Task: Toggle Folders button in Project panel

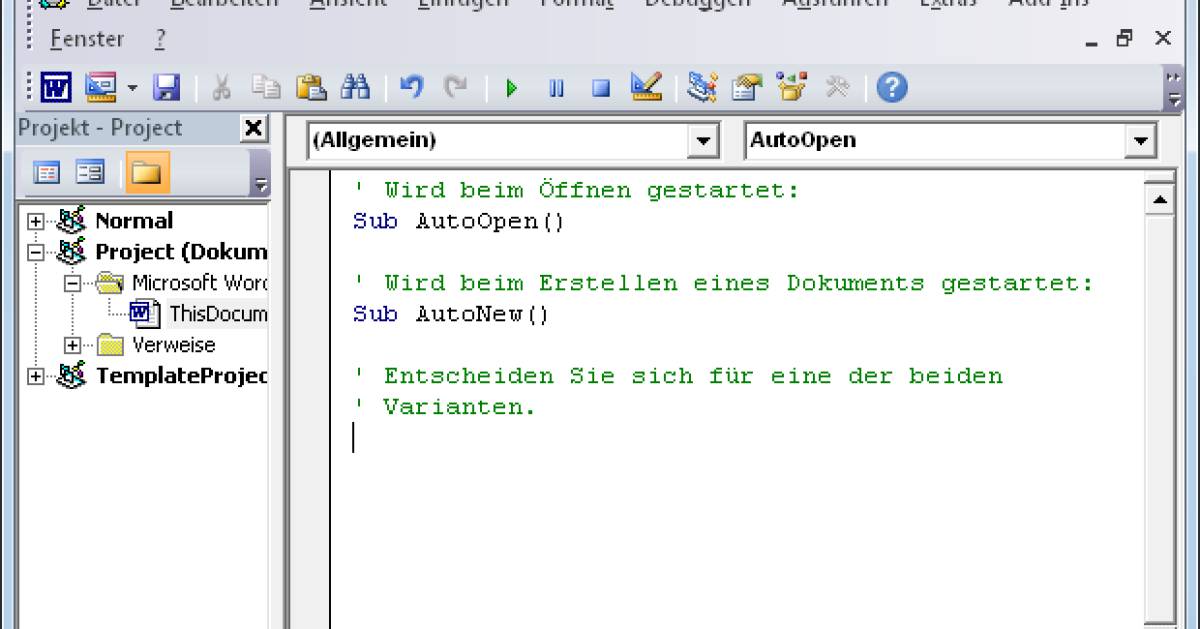Action: [x=146, y=172]
